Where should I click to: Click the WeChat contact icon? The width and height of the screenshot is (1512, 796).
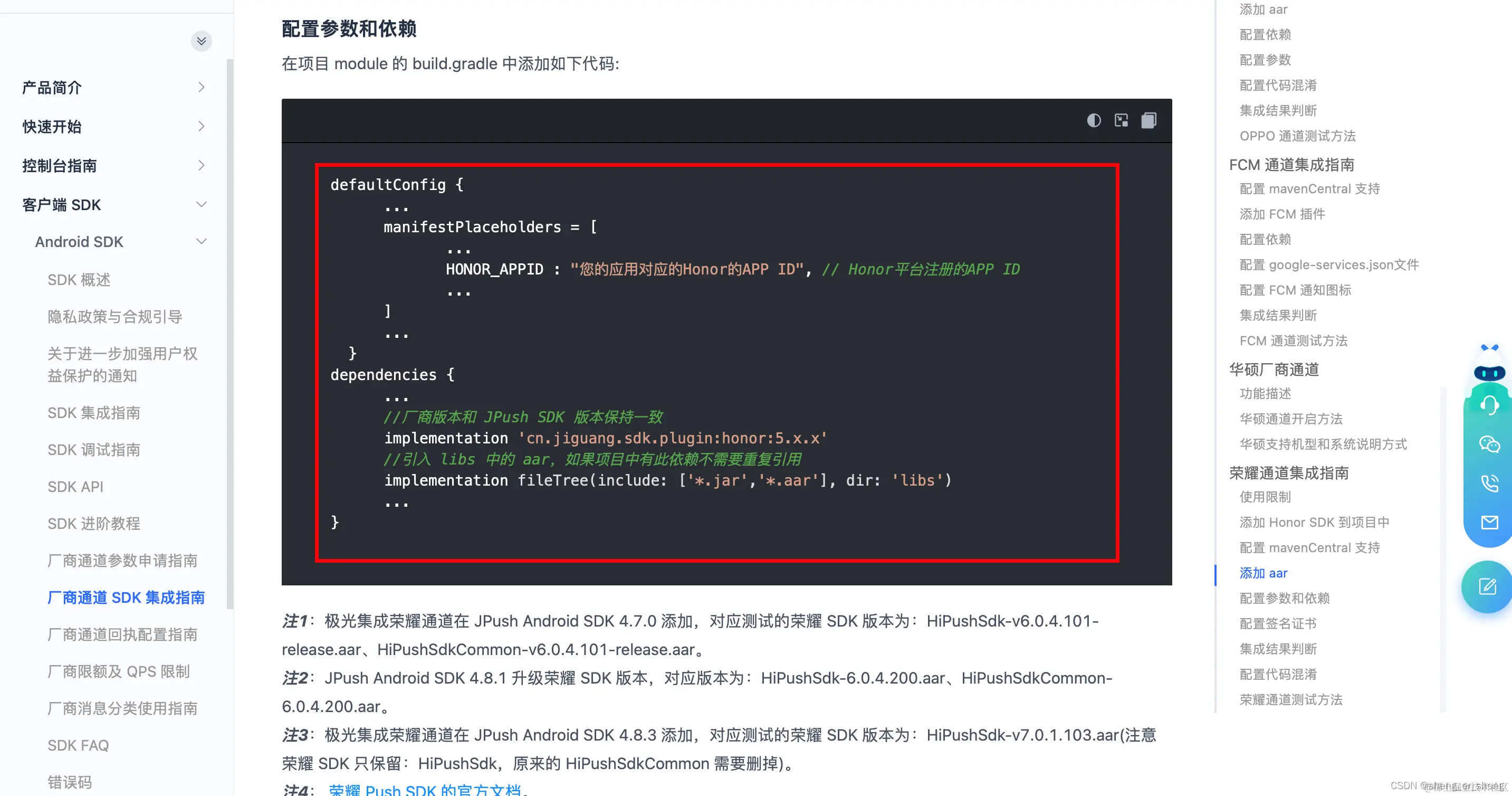[x=1489, y=444]
